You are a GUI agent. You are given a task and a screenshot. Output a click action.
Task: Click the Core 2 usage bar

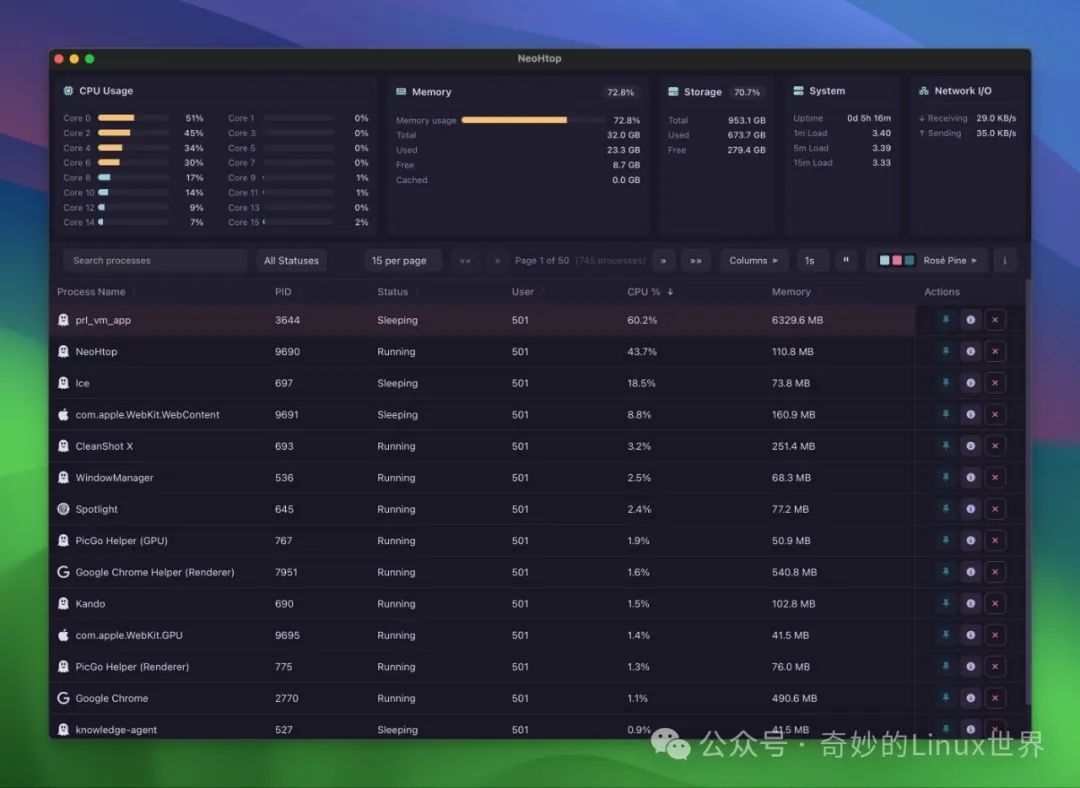click(133, 133)
